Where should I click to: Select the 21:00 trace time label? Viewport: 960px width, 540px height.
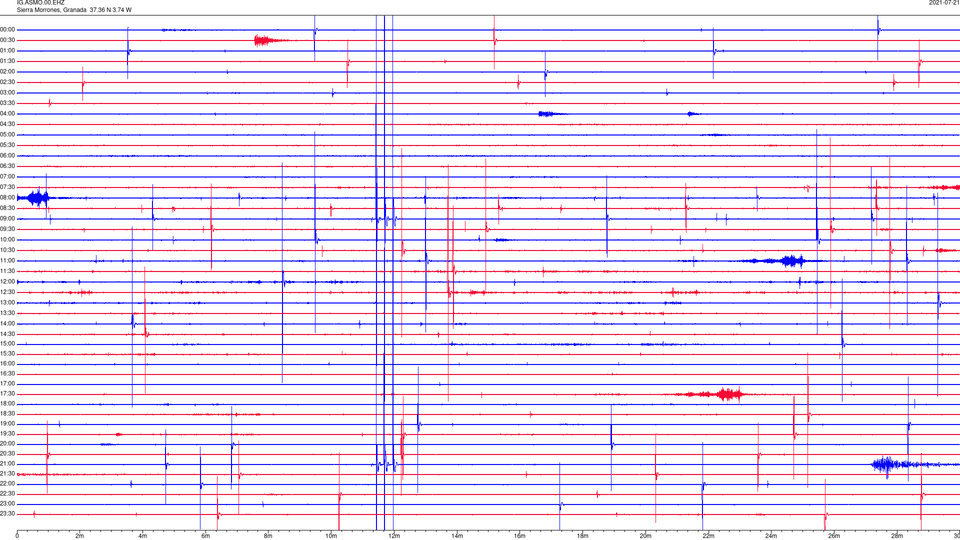click(x=8, y=464)
